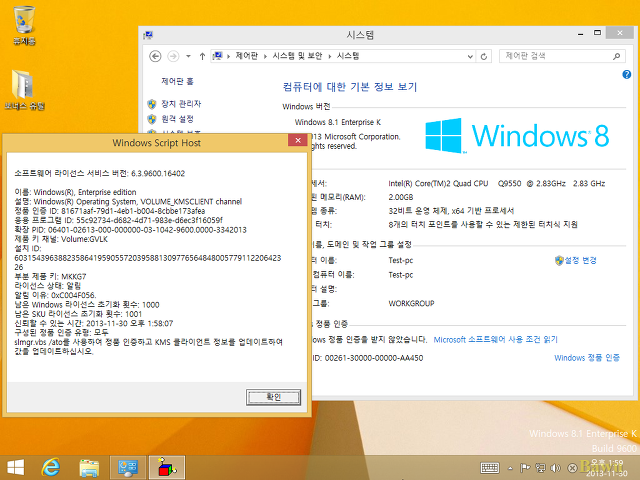The image size is (640, 480).
Task: Expand chevron after 제어판 breadcrumb
Action: [265, 56]
